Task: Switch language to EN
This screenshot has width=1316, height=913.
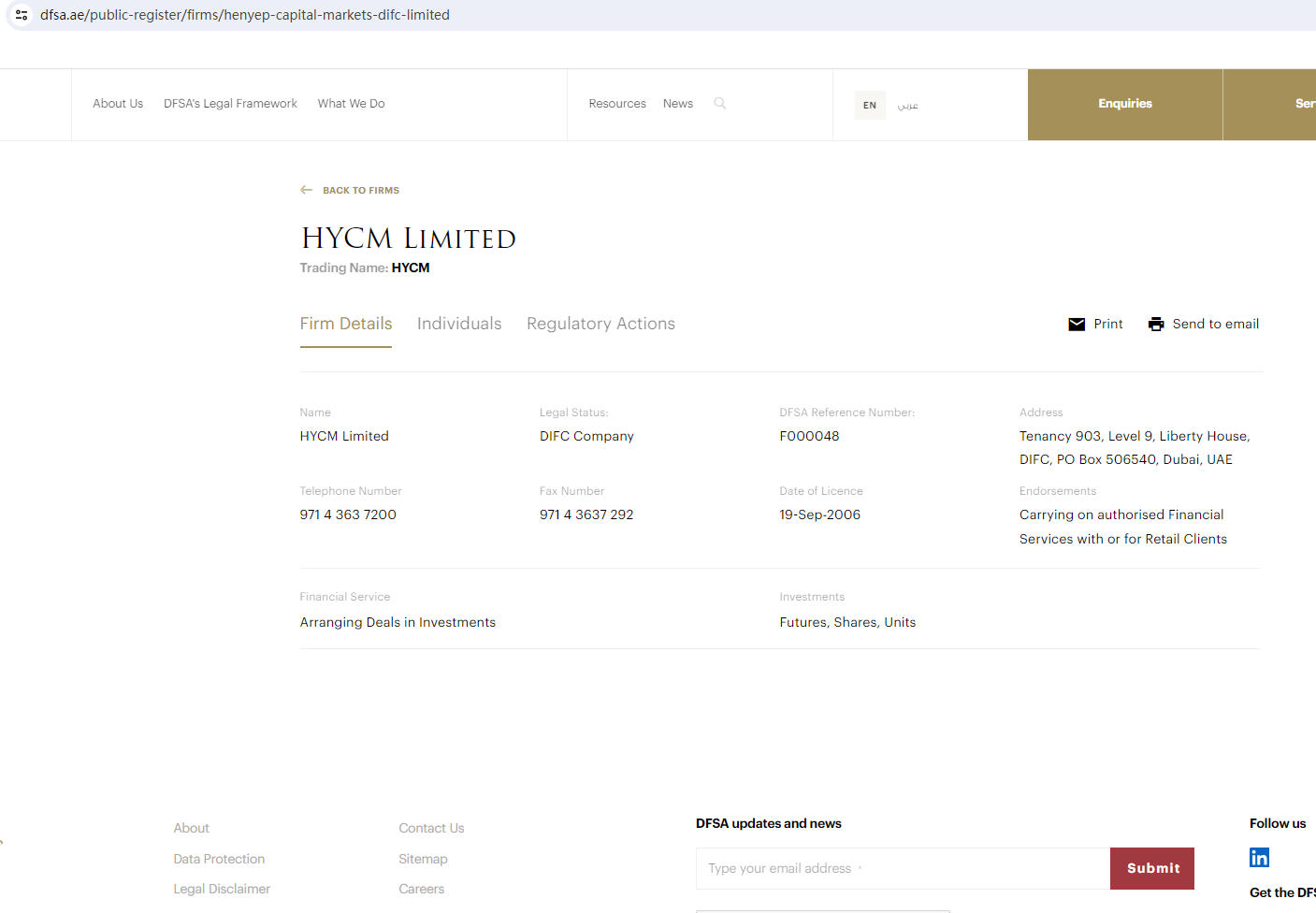Action: click(870, 105)
